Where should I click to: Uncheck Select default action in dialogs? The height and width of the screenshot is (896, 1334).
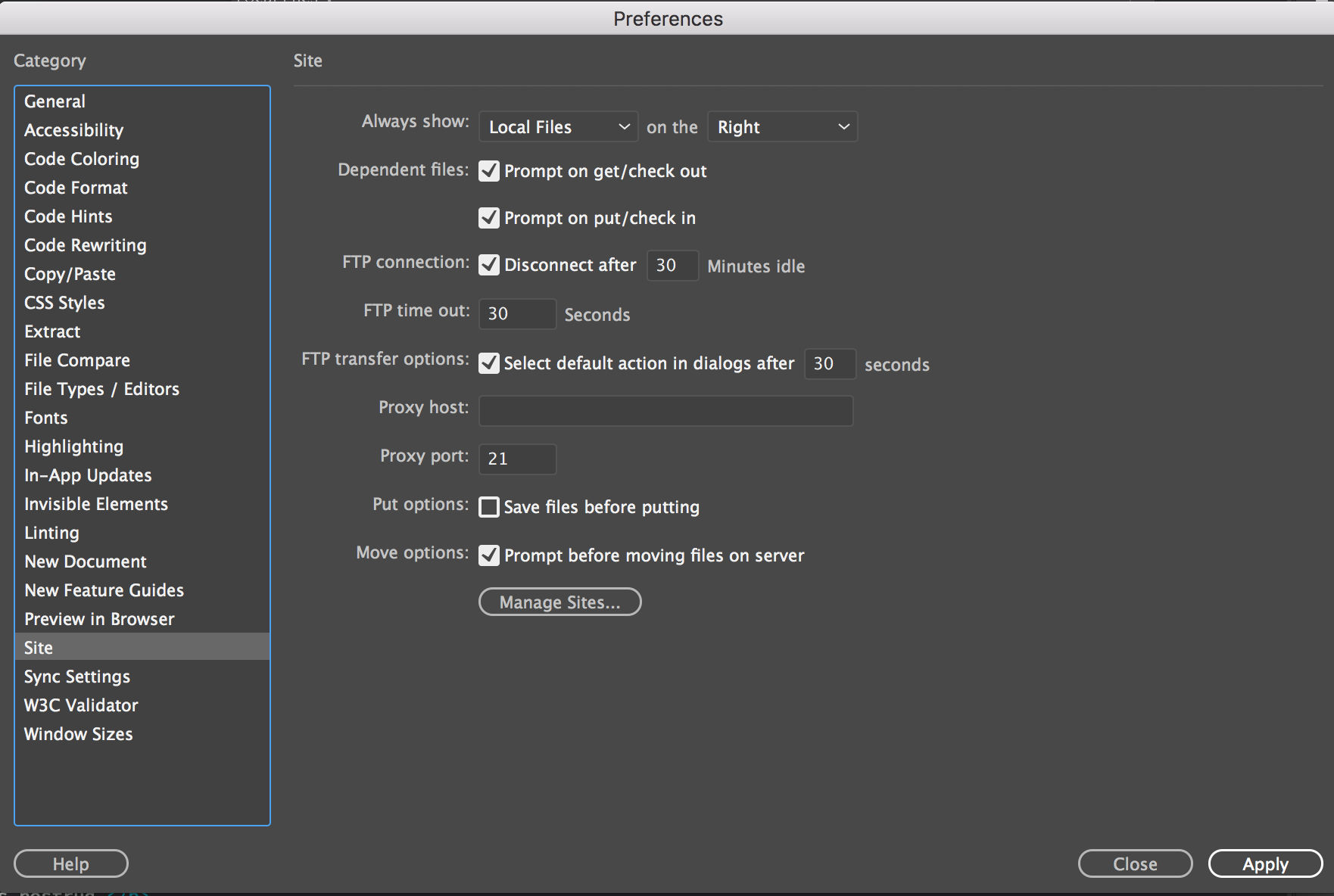(489, 363)
